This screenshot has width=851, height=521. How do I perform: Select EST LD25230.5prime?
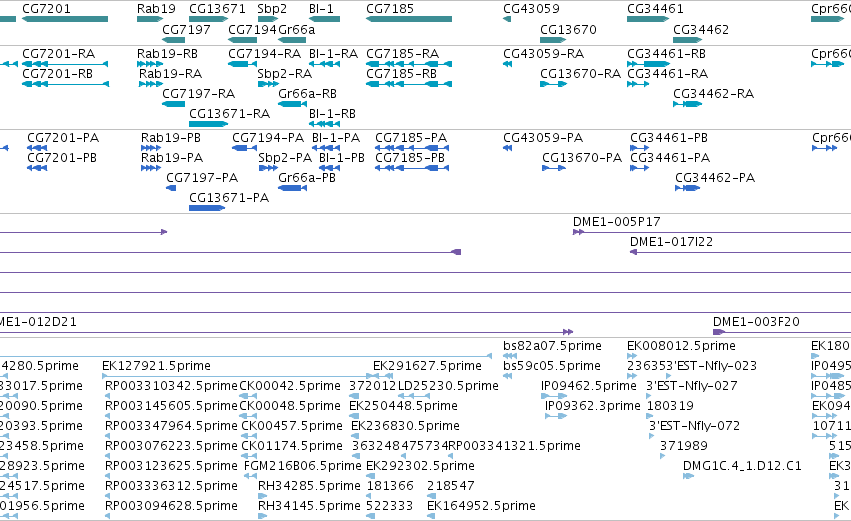point(448,386)
